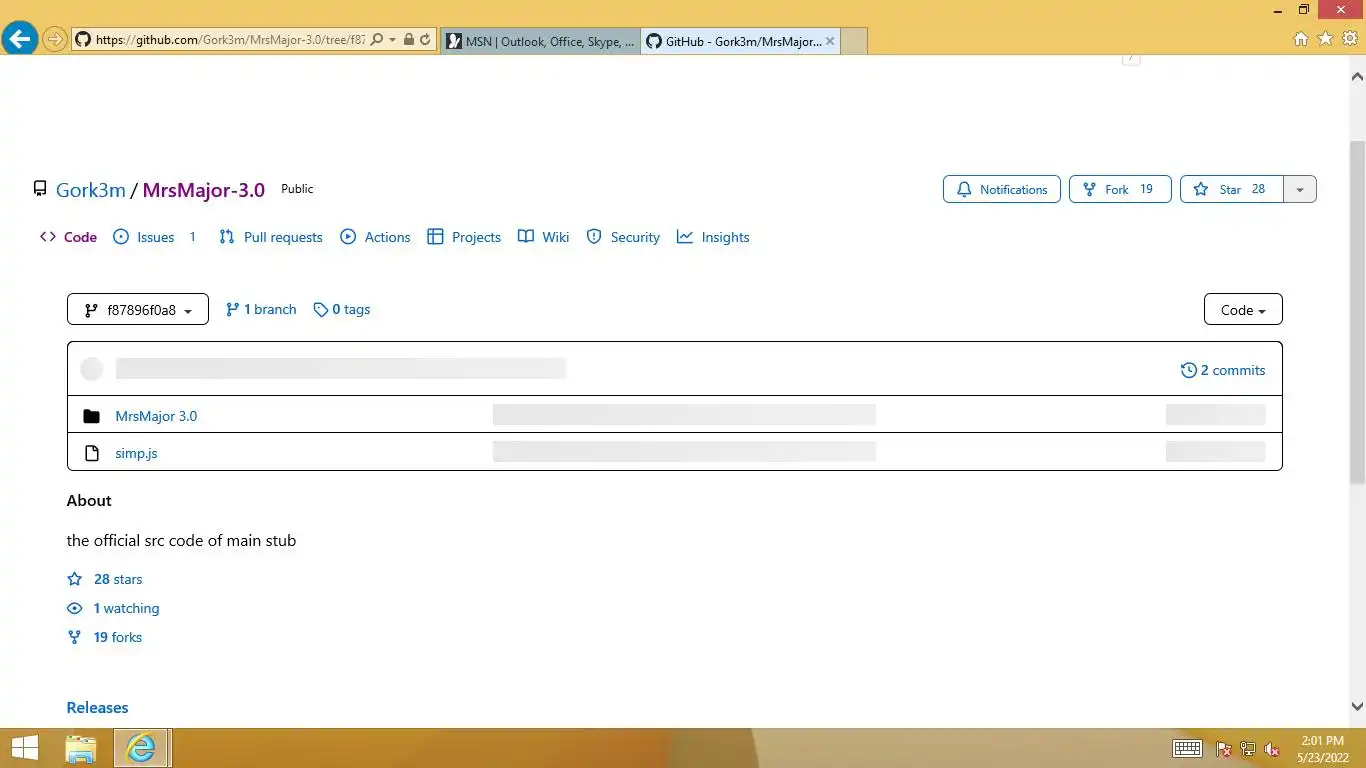
Task: Click the file icon beside simp.js
Action: pyautogui.click(x=92, y=453)
